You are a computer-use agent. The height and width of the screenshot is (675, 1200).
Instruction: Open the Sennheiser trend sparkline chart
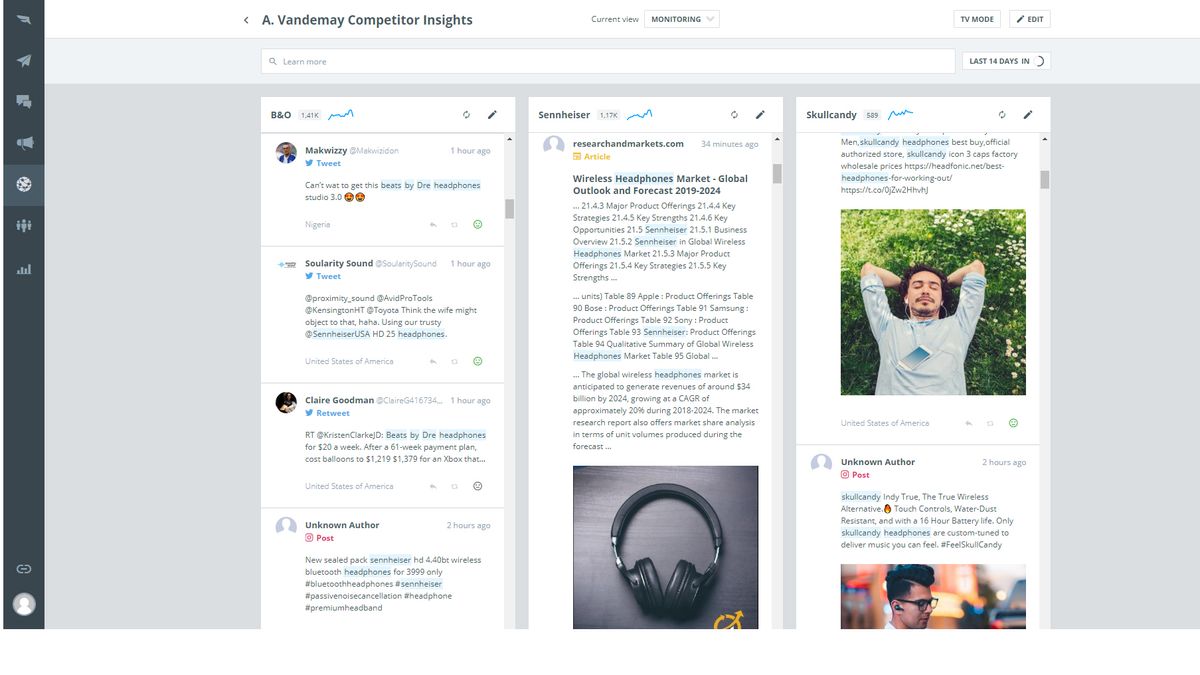tap(640, 115)
